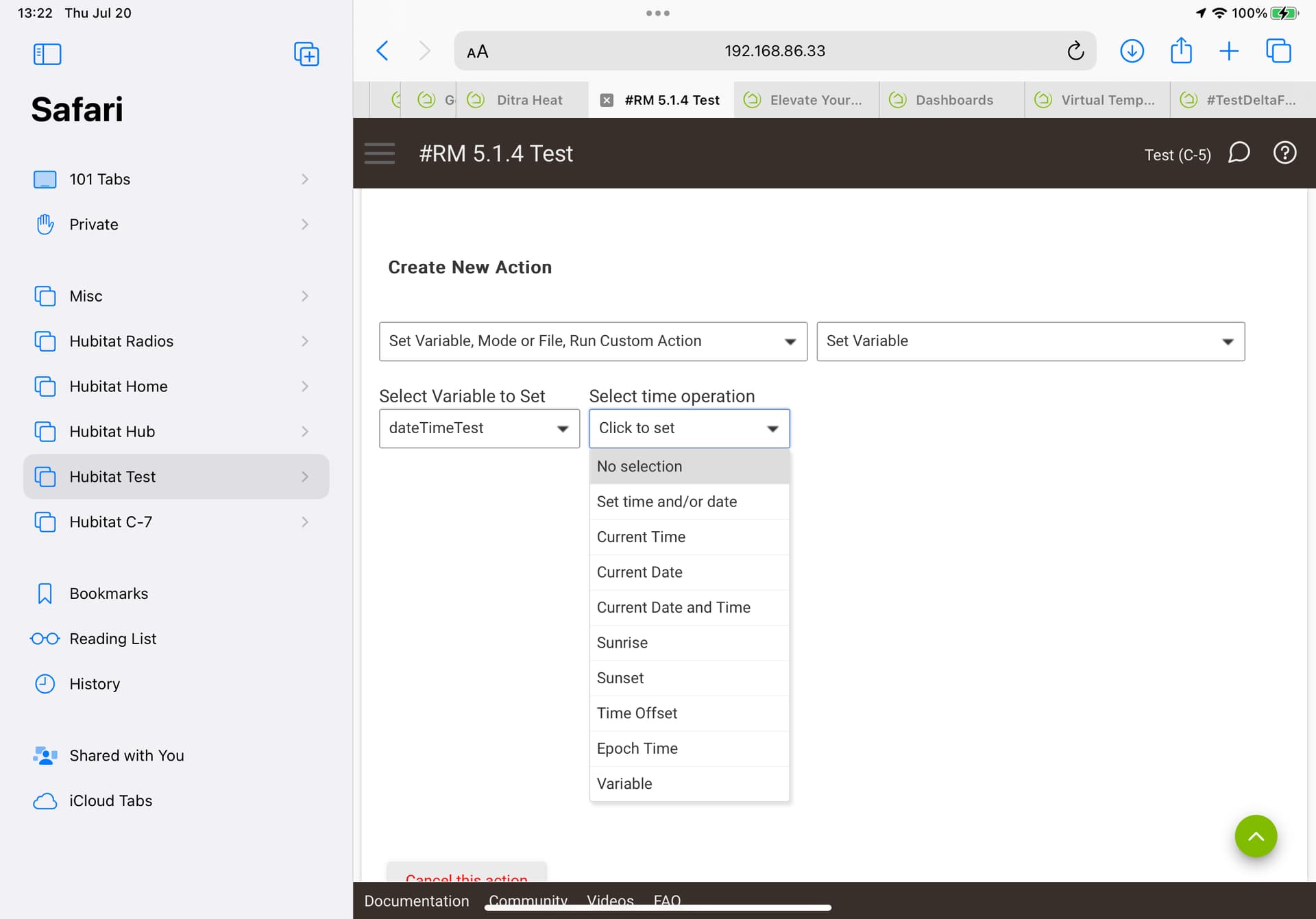
Task: Click the address bar showing 192.168.86.33
Action: point(775,51)
